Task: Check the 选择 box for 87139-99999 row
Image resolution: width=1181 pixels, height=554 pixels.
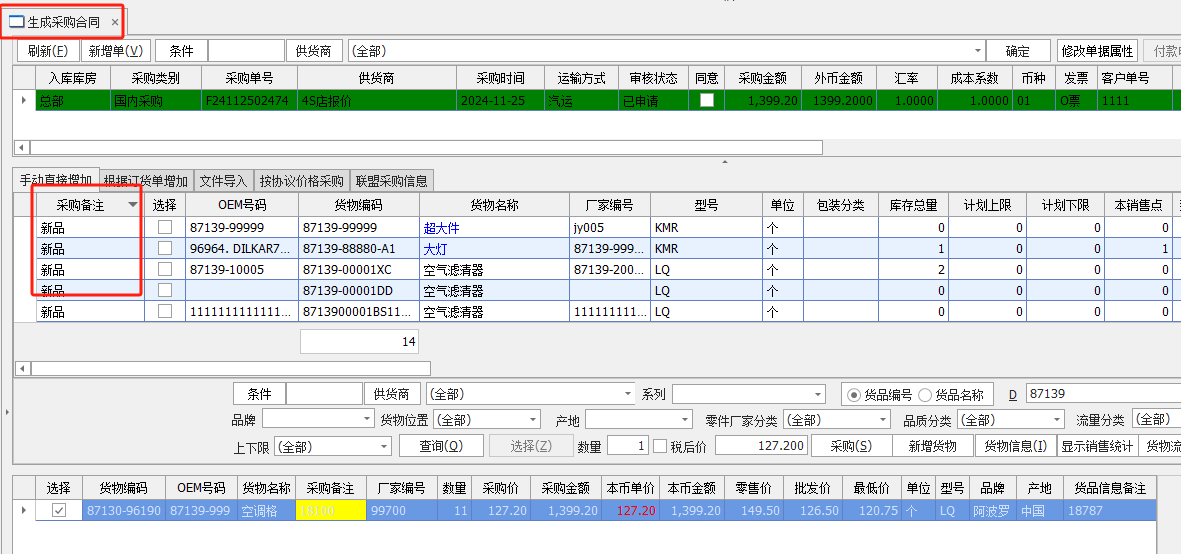Action: point(164,227)
